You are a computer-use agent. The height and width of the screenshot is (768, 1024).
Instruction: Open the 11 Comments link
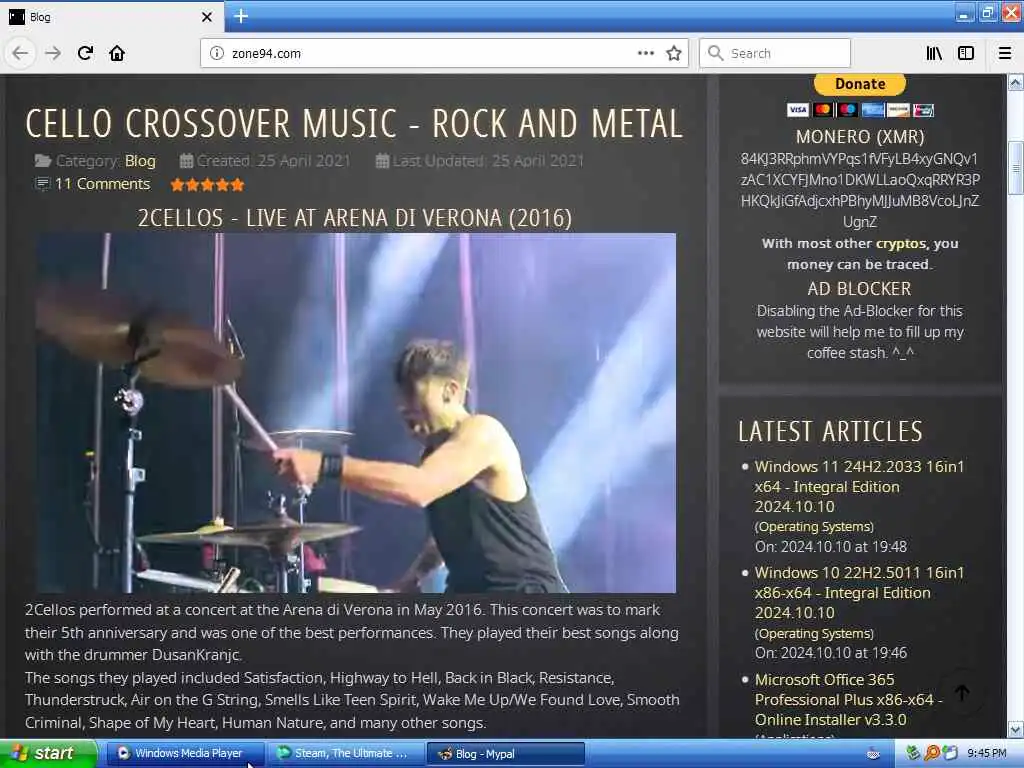pyautogui.click(x=102, y=184)
